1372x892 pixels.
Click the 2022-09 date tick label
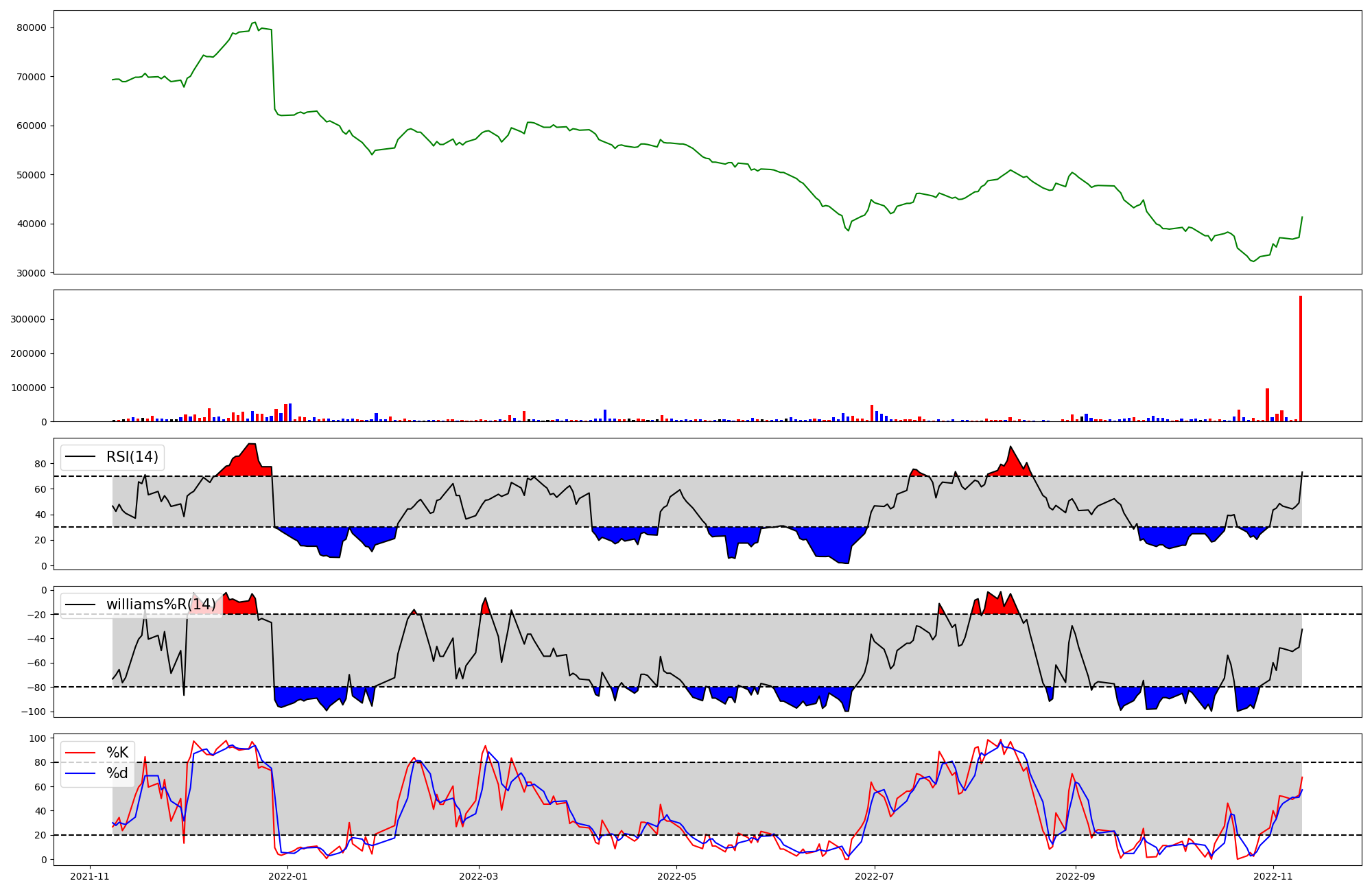click(x=1075, y=876)
